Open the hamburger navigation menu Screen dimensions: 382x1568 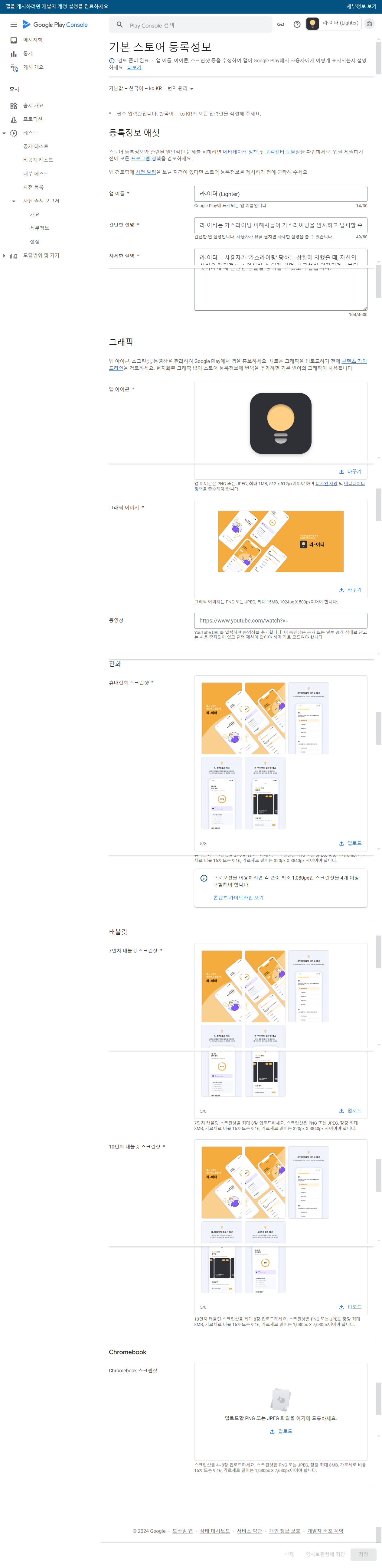(13, 25)
